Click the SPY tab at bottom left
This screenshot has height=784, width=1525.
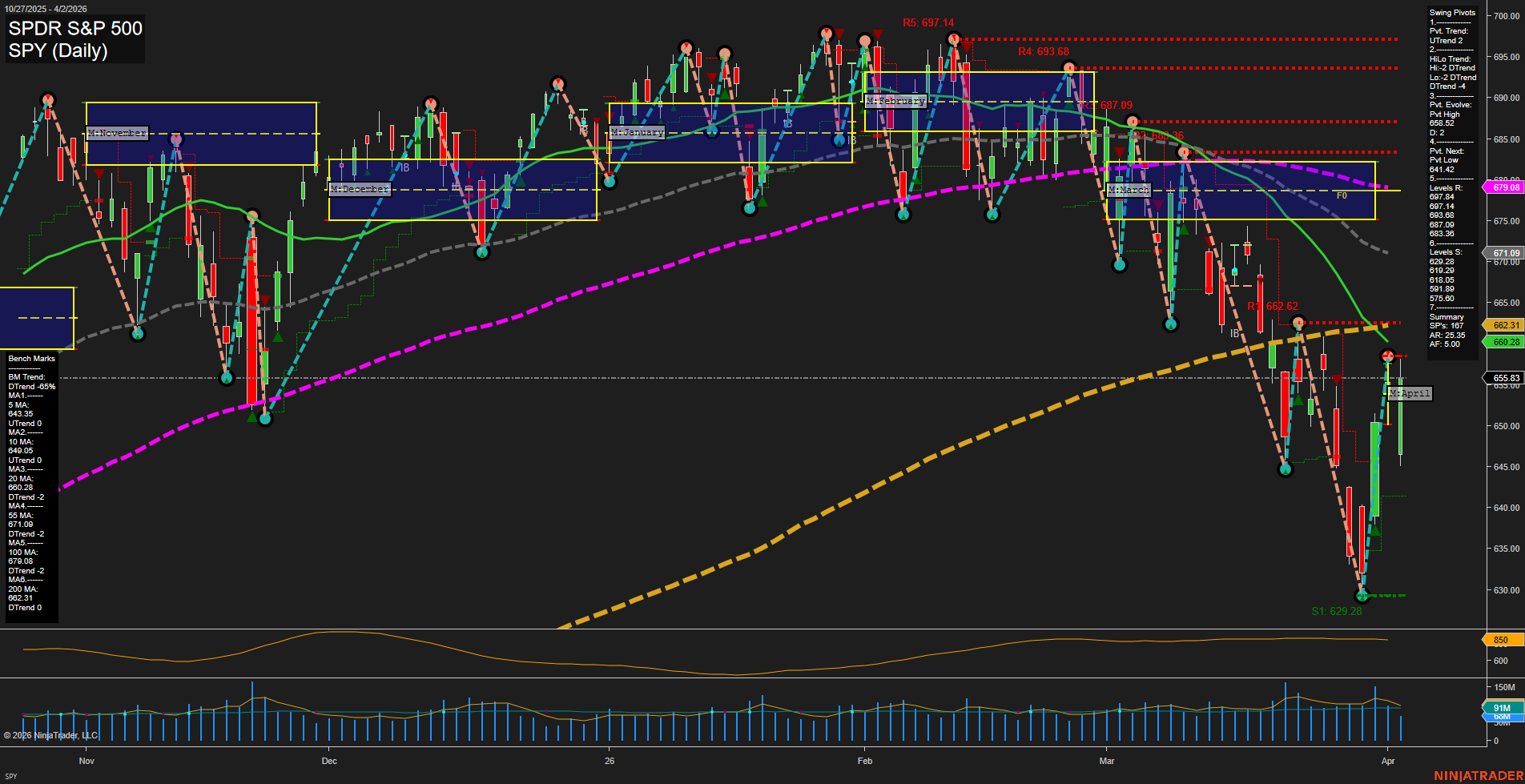pyautogui.click(x=11, y=776)
